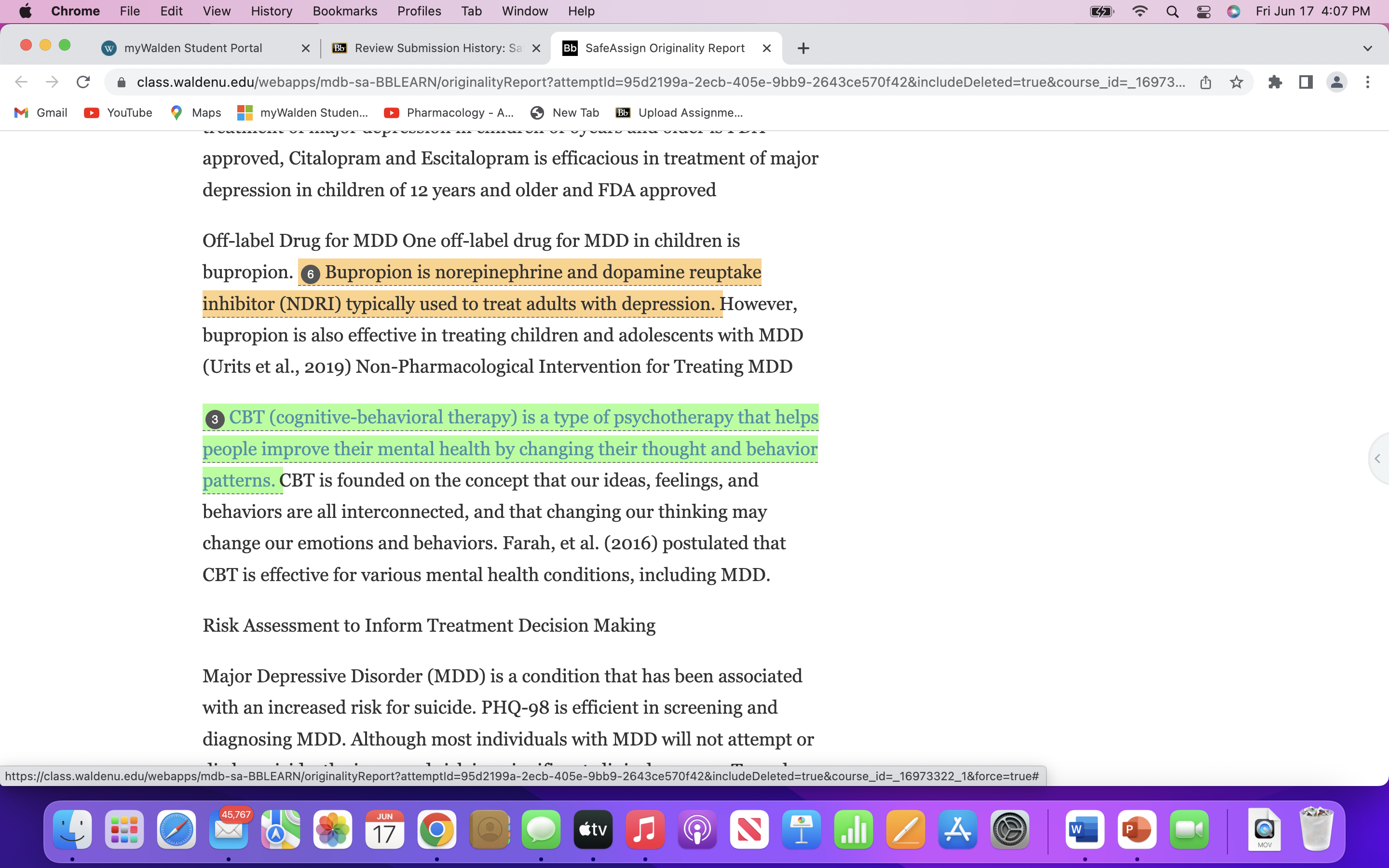Close the Review Submission History tab
Viewport: 1389px width, 868px height.
pos(536,48)
